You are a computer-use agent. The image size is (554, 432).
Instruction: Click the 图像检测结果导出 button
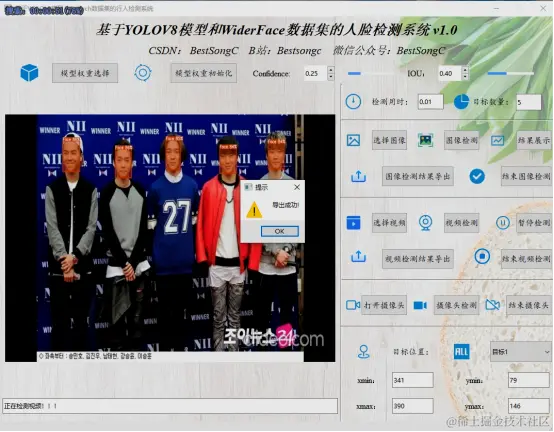tap(418, 176)
